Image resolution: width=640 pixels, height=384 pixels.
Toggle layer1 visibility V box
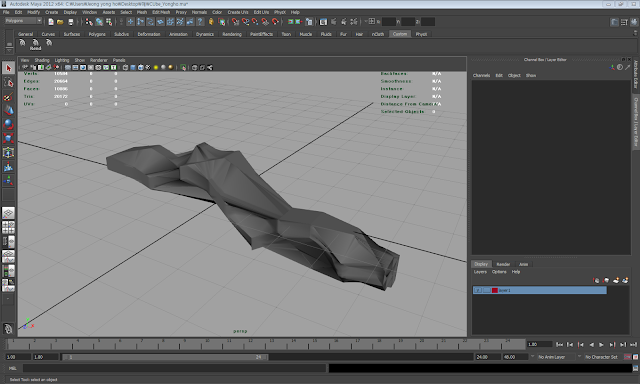click(478, 290)
